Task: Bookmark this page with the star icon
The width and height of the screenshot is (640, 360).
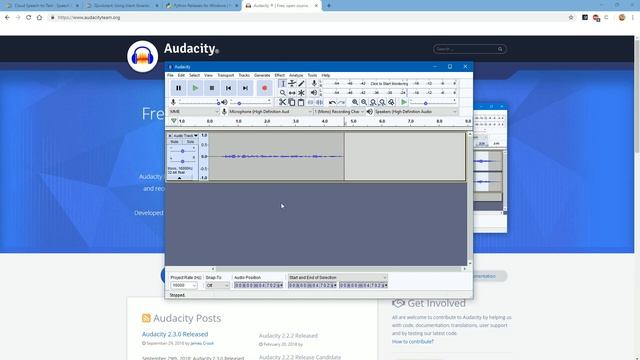Action: [x=571, y=18]
